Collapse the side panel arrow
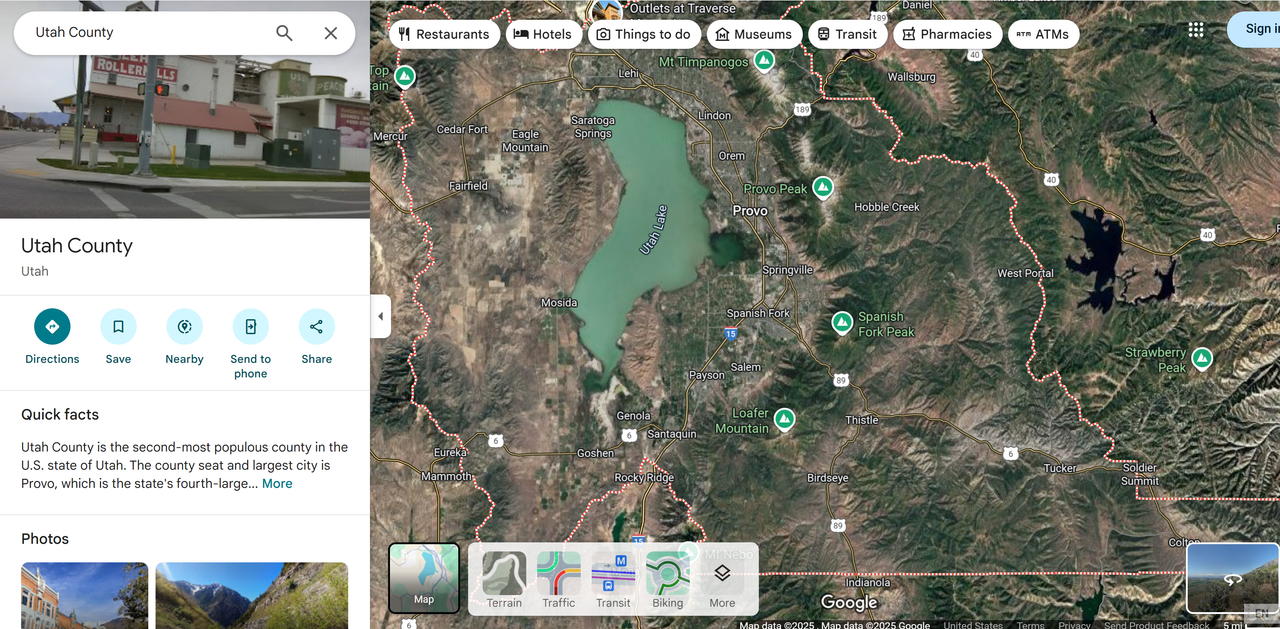This screenshot has width=1280, height=629. click(380, 317)
